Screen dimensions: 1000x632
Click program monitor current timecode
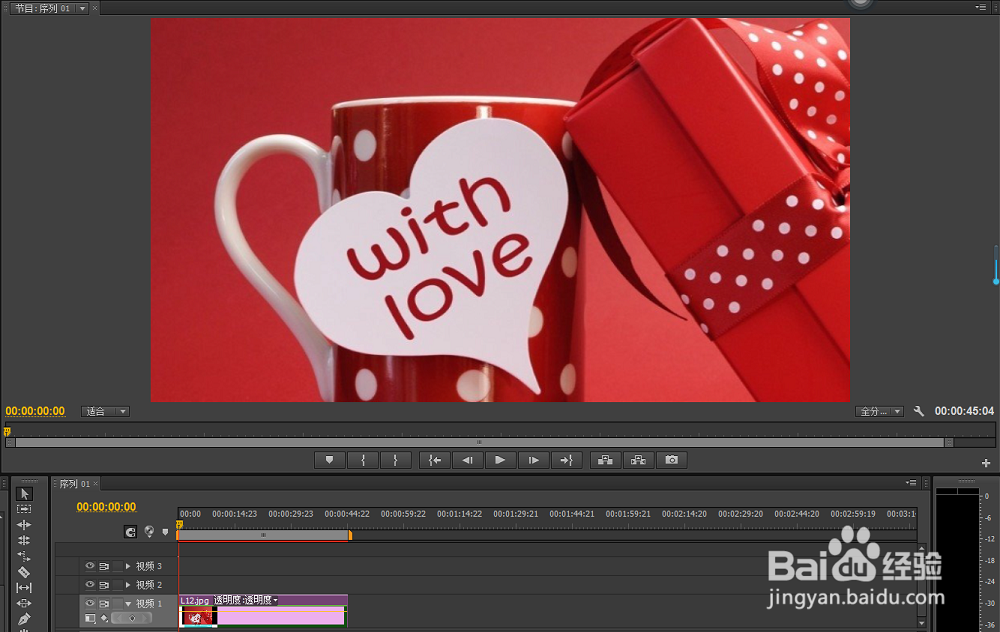(35, 411)
